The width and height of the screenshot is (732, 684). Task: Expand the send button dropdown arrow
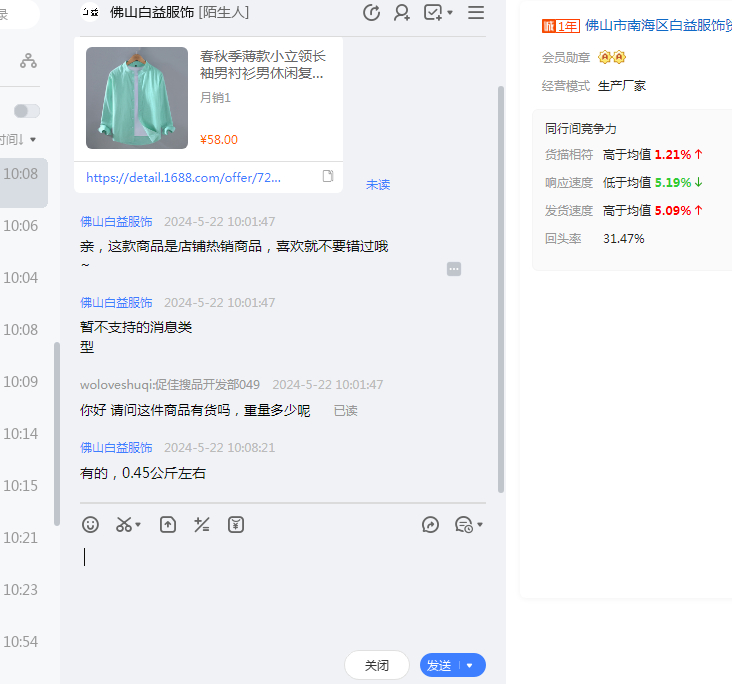470,666
